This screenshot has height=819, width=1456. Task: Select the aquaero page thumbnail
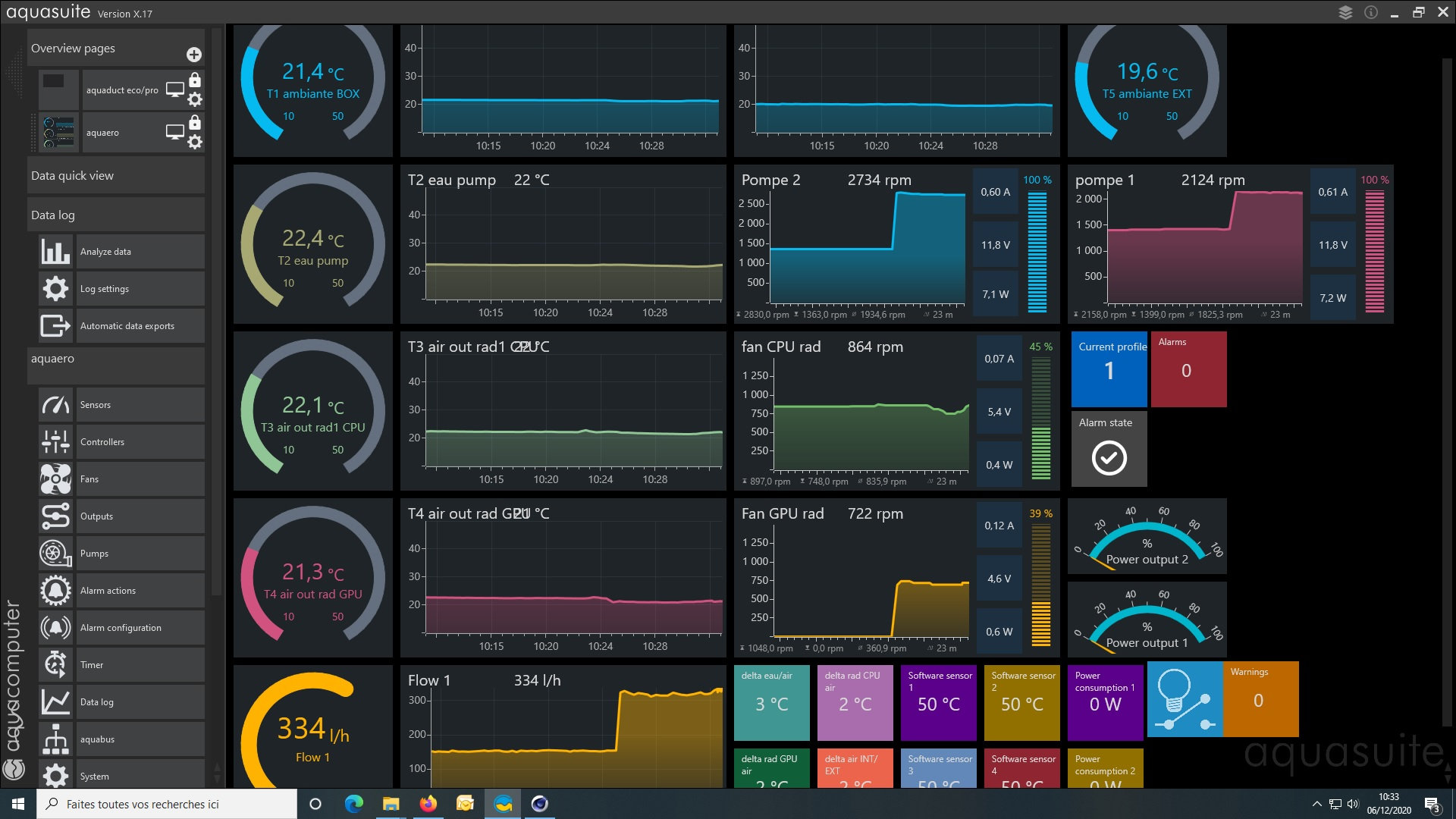[x=58, y=132]
